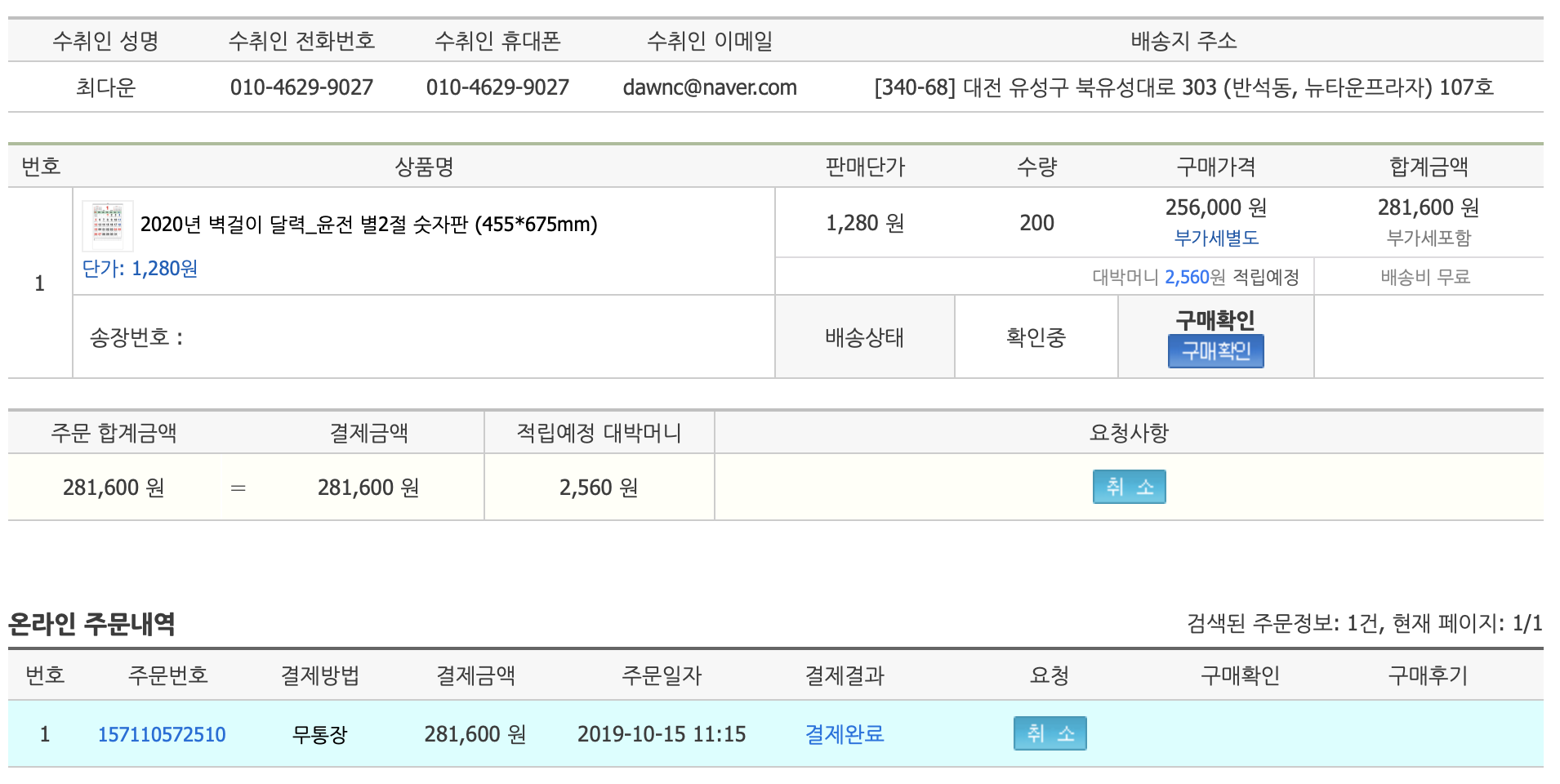Viewport: 1560px width, 784px height.
Task: Click the 결제방법 column header
Action: 320,675
